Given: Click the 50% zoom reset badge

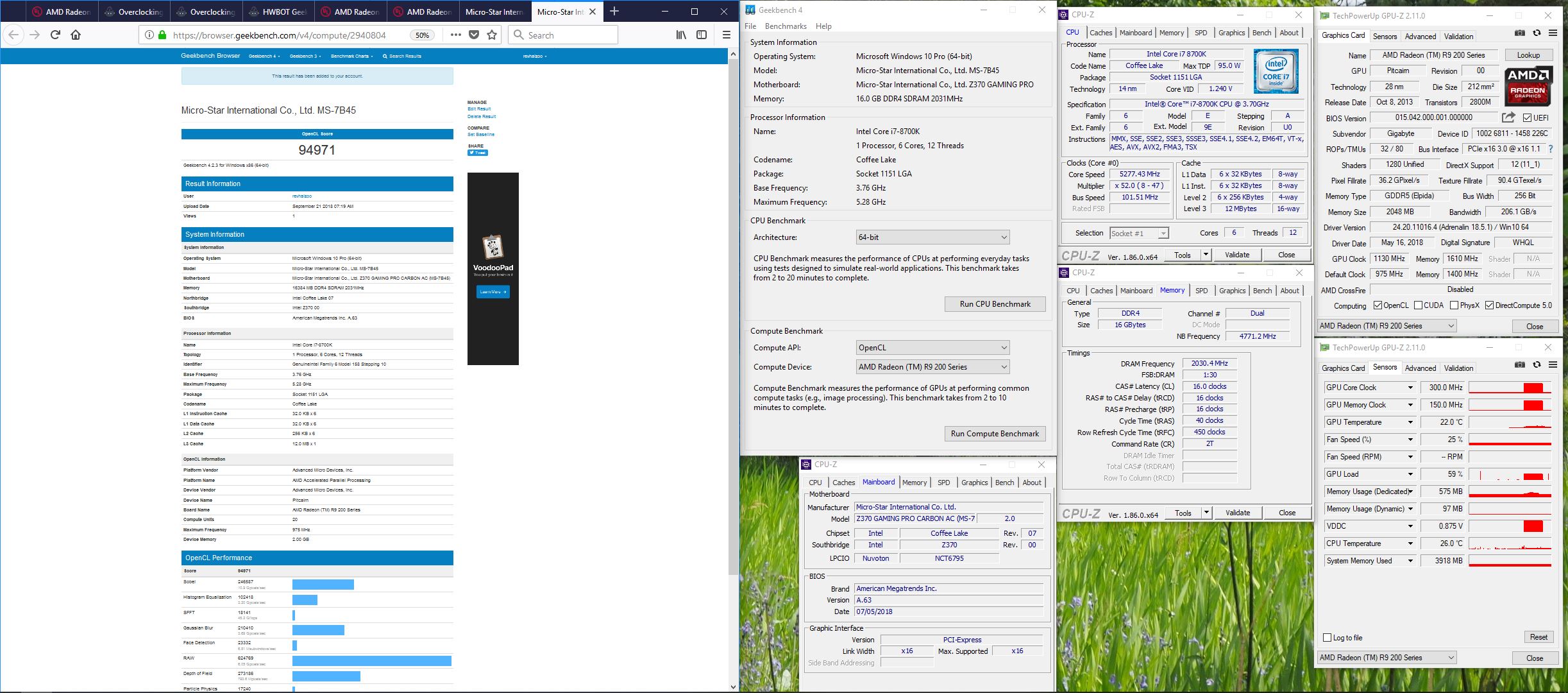Looking at the screenshot, I should [x=422, y=35].
